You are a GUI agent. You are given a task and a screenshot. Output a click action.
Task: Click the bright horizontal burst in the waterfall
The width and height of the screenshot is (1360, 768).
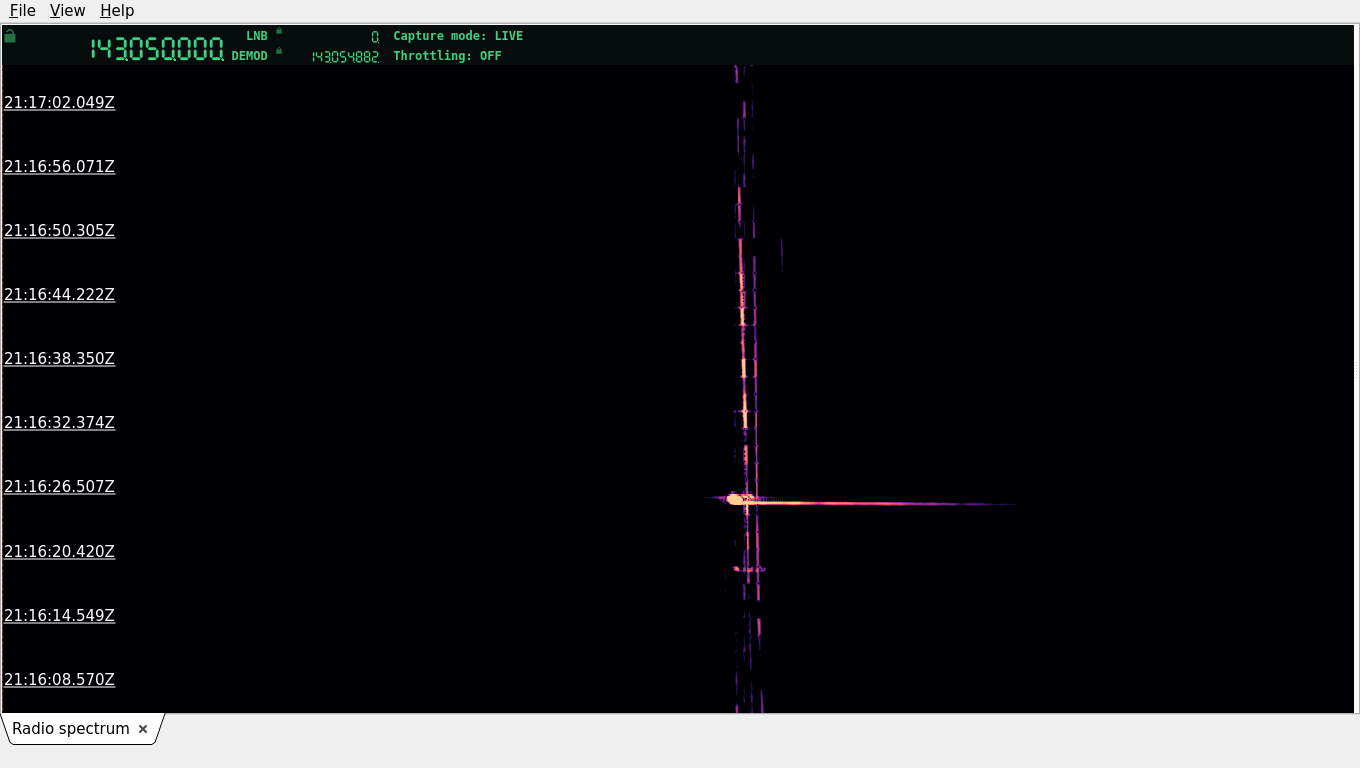(860, 501)
